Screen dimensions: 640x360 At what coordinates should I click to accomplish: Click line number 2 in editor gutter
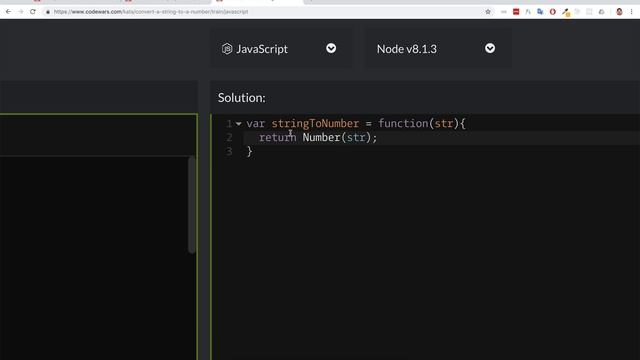pyautogui.click(x=229, y=138)
